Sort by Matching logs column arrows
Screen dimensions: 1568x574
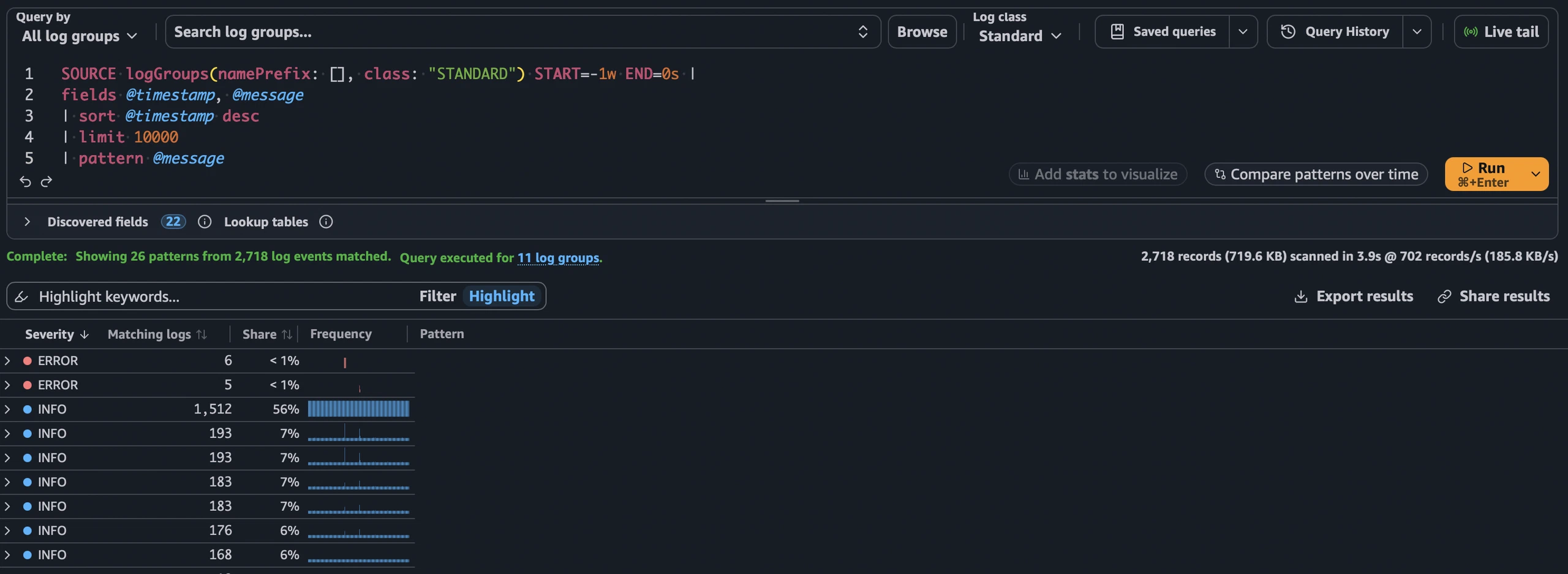(x=202, y=334)
